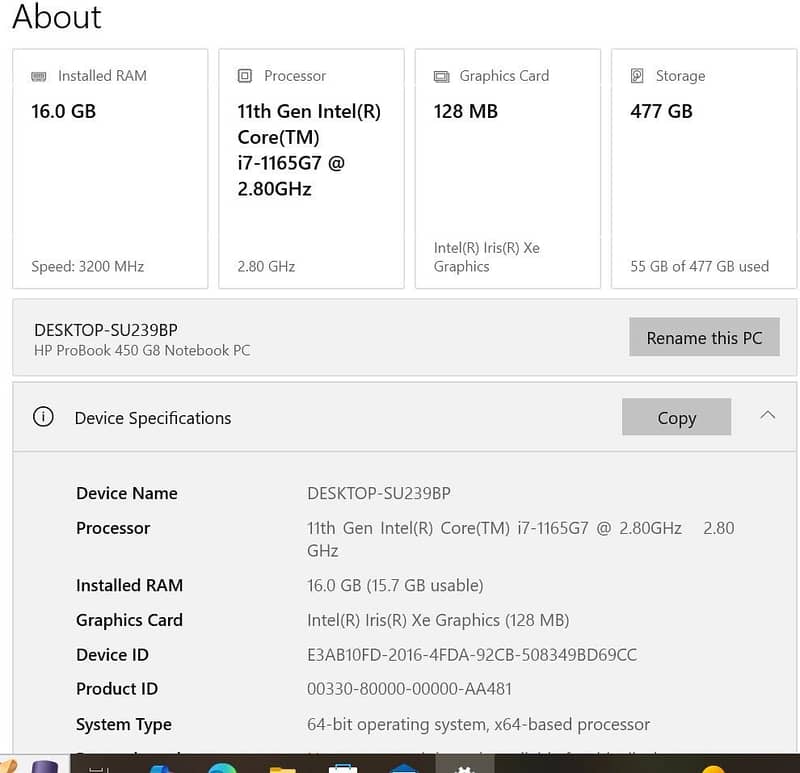This screenshot has height=773, width=800.
Task: Click the HP ProBook 450 G8 Notebook PC text
Action: point(142,350)
